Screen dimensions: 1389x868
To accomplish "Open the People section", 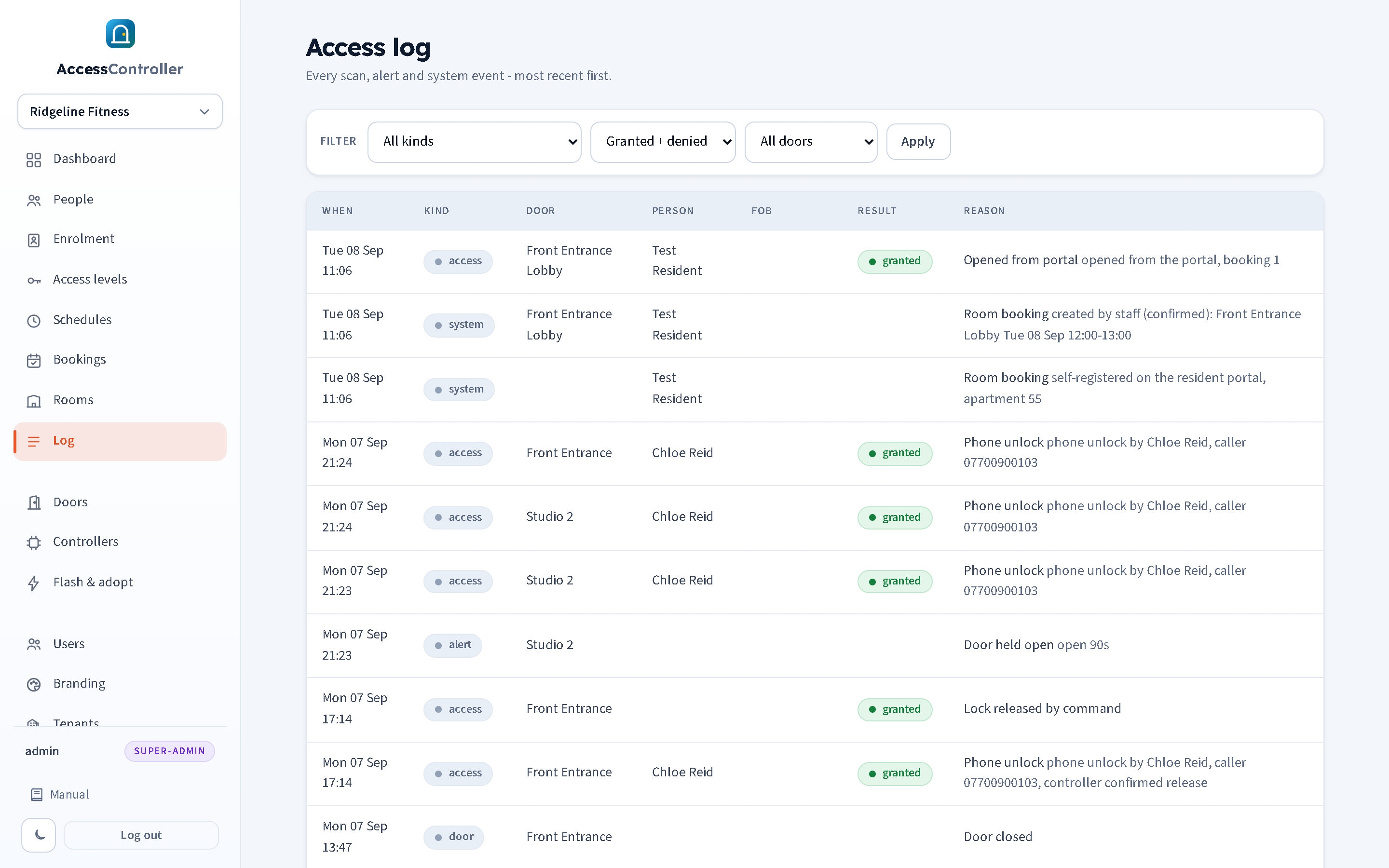I will click(x=120, y=199).
